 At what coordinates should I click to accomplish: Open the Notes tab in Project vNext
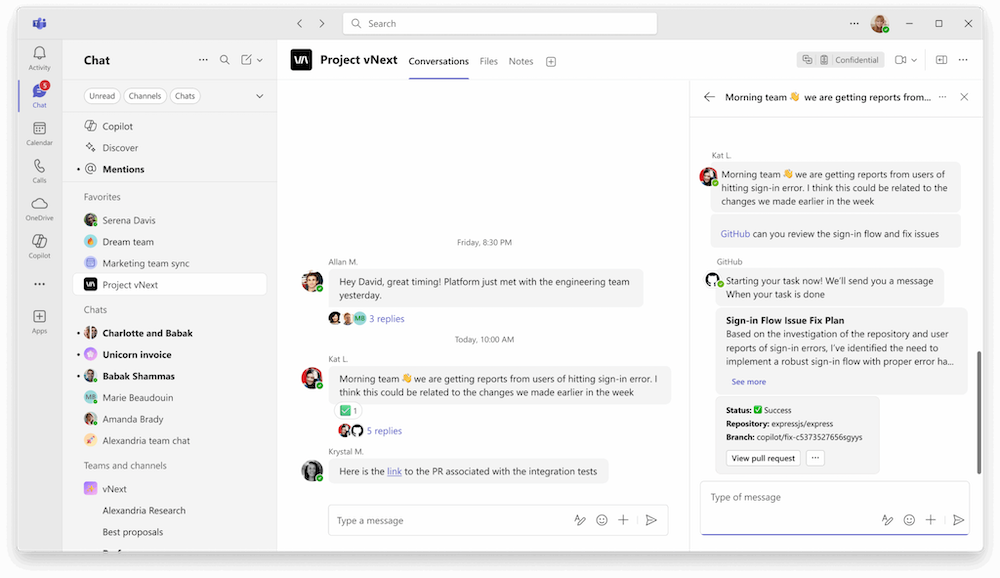tap(520, 61)
